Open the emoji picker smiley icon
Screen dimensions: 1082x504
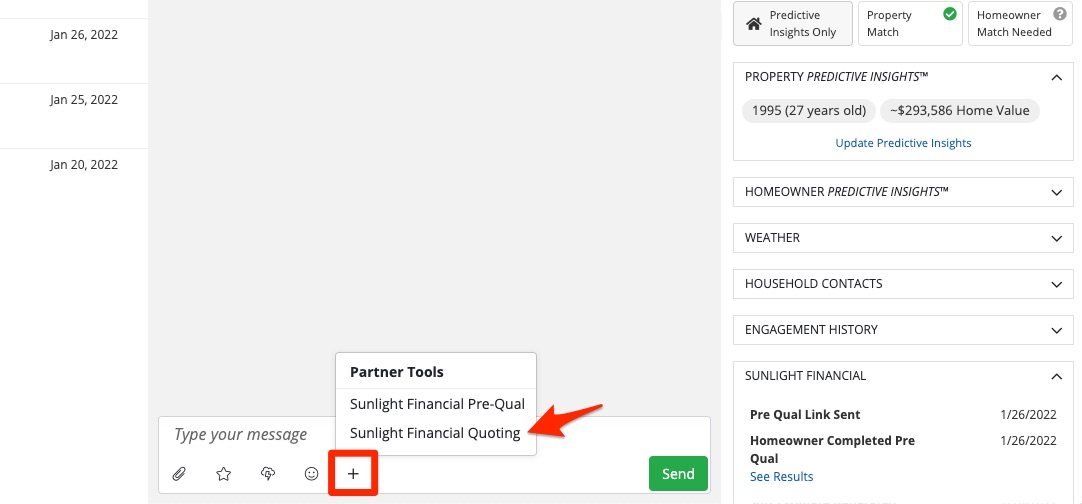(311, 474)
